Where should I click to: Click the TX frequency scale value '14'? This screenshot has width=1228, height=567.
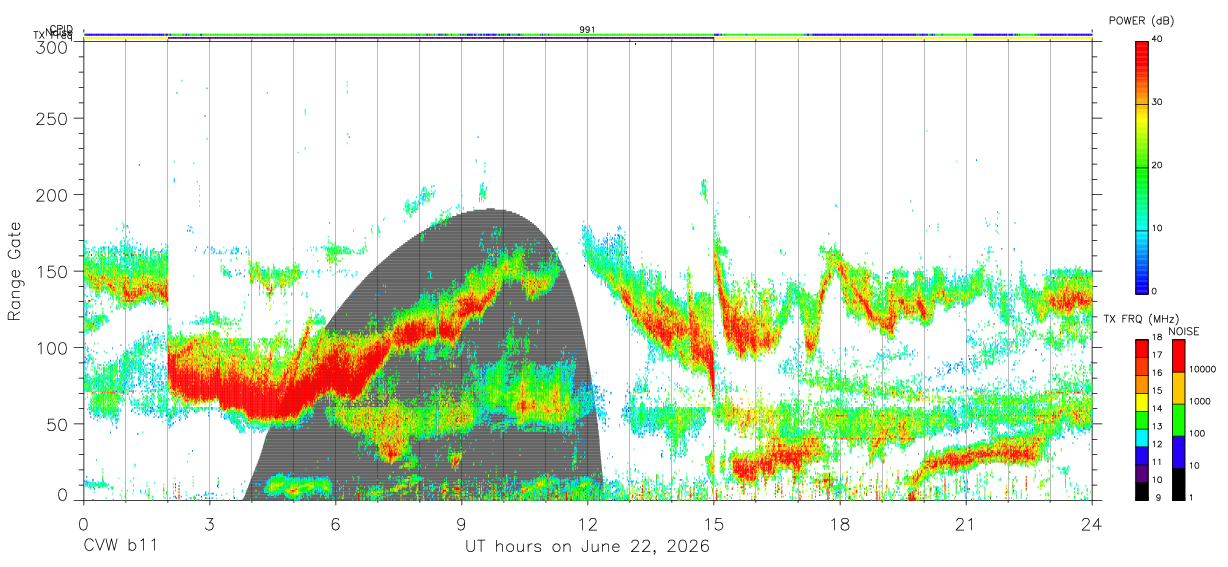click(1158, 410)
